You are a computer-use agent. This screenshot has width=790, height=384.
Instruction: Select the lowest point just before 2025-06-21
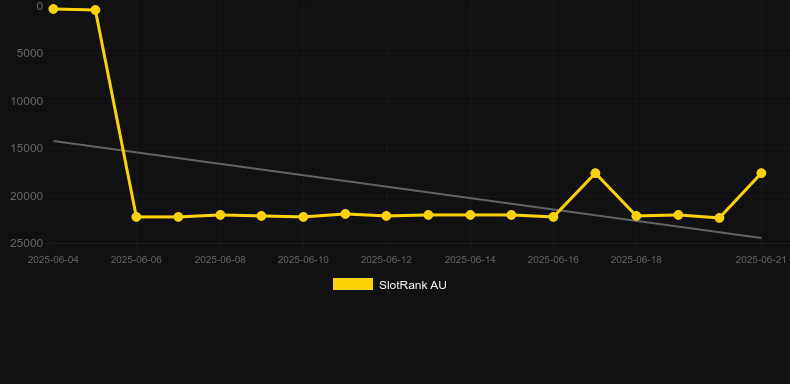[719, 218]
